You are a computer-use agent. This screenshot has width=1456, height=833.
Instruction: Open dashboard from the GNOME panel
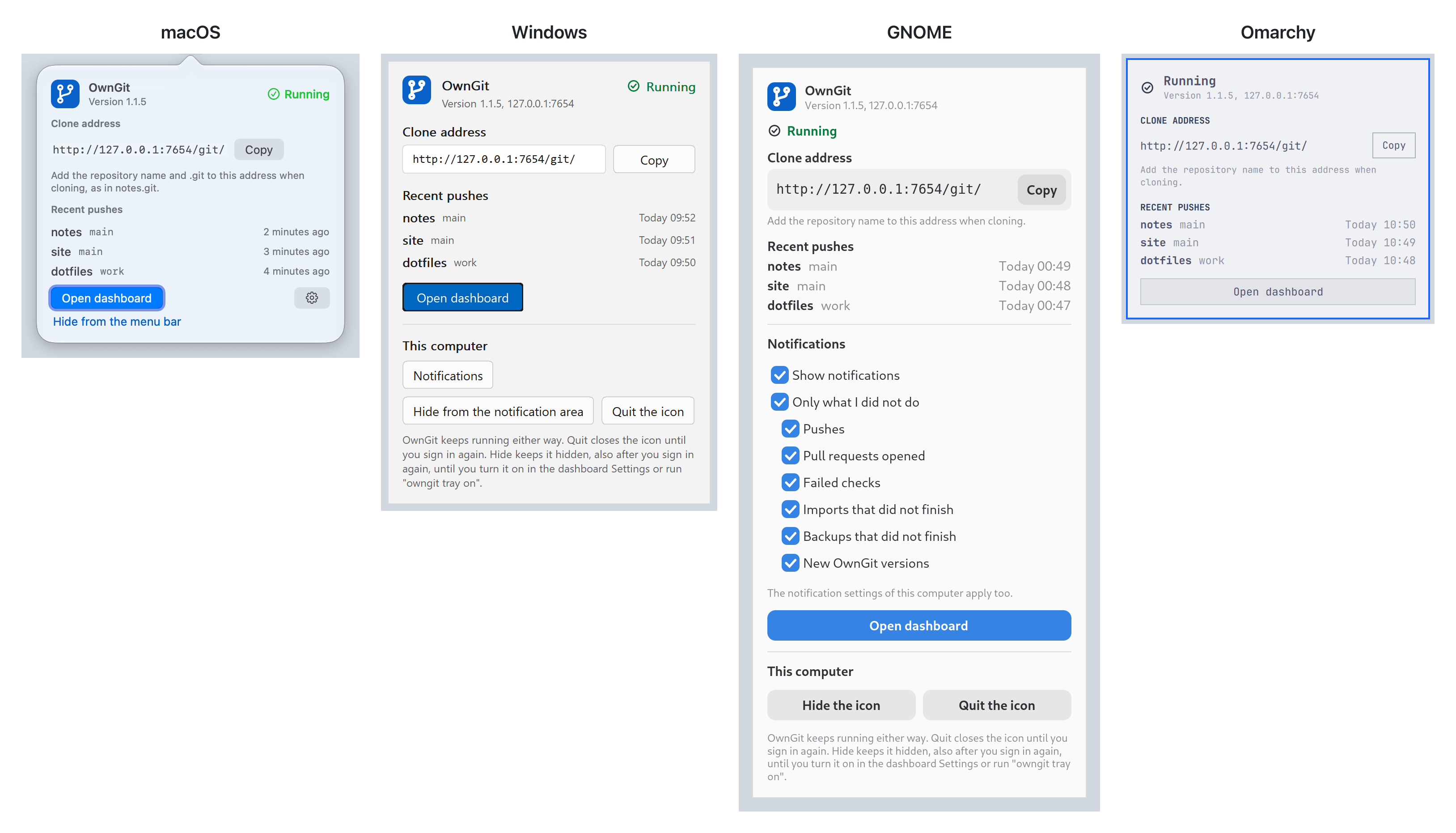(918, 625)
